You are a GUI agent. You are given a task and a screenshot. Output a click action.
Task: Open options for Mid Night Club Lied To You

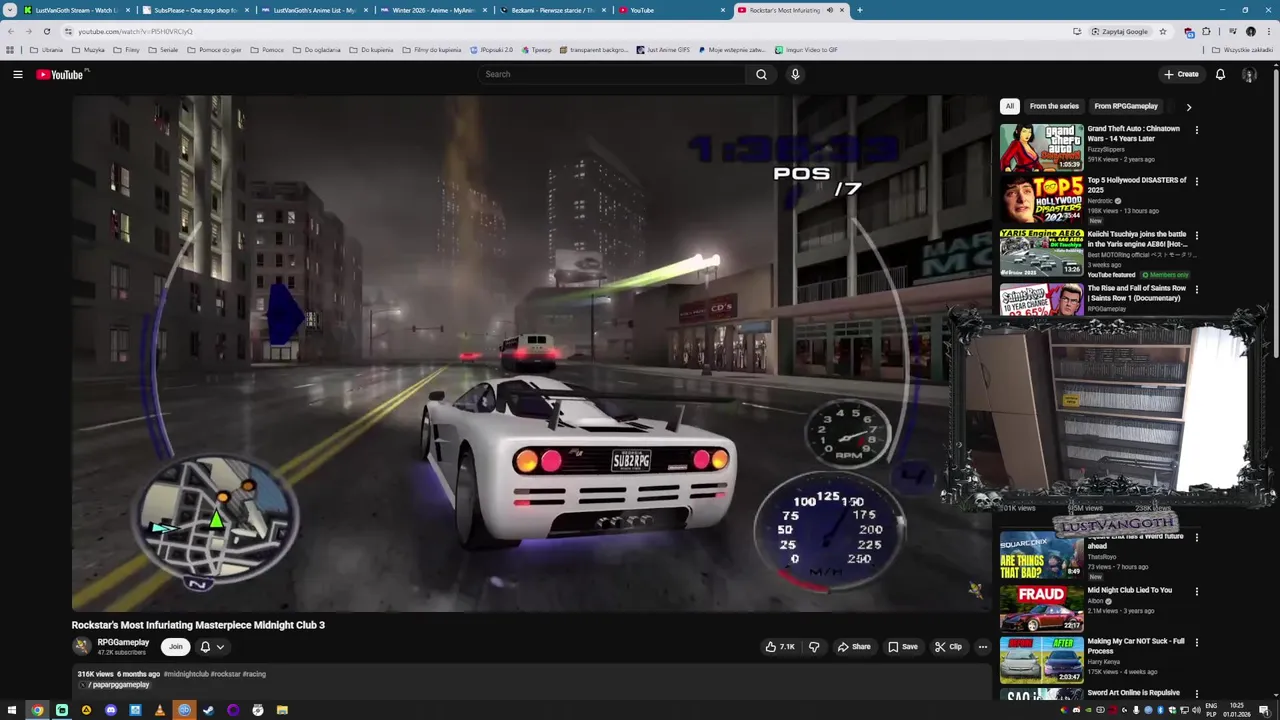coord(1197,591)
